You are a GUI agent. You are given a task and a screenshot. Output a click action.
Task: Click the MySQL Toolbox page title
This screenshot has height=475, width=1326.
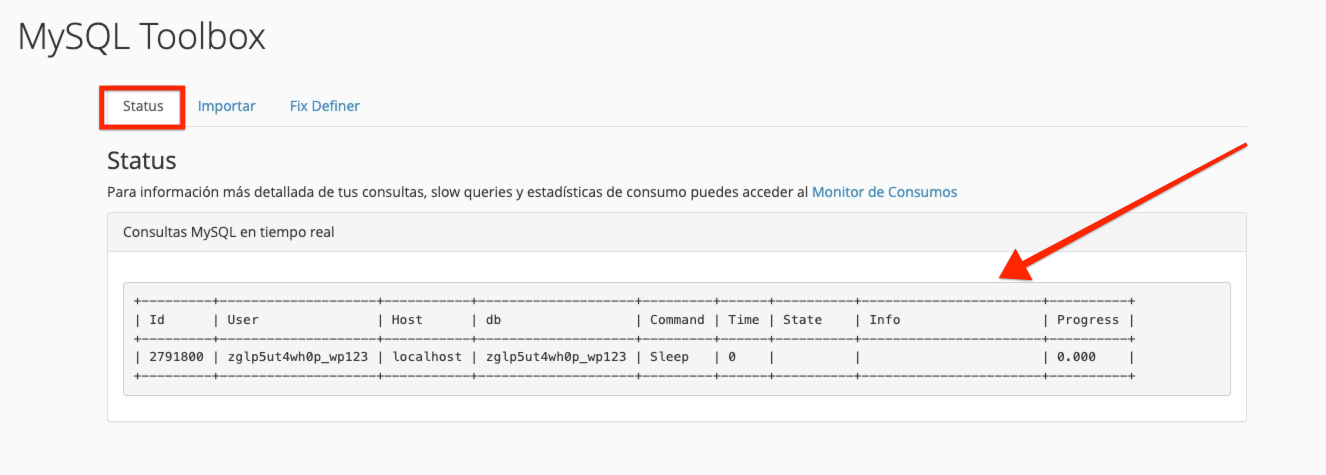coord(142,37)
